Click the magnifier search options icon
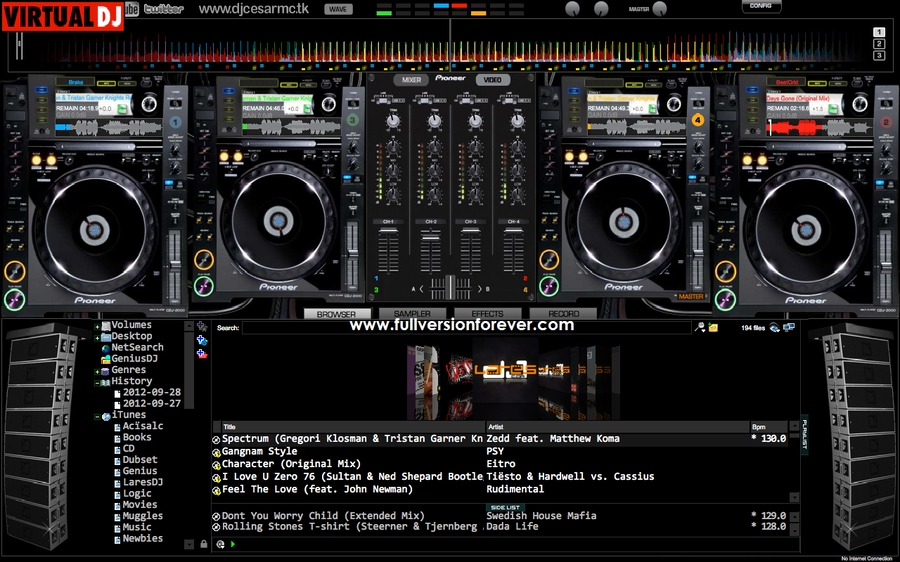 tap(701, 327)
